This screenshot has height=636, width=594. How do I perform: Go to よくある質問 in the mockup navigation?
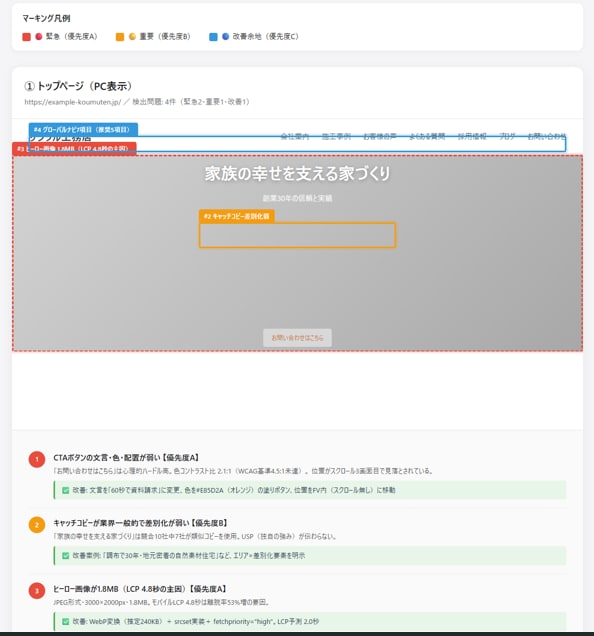pyautogui.click(x=427, y=137)
